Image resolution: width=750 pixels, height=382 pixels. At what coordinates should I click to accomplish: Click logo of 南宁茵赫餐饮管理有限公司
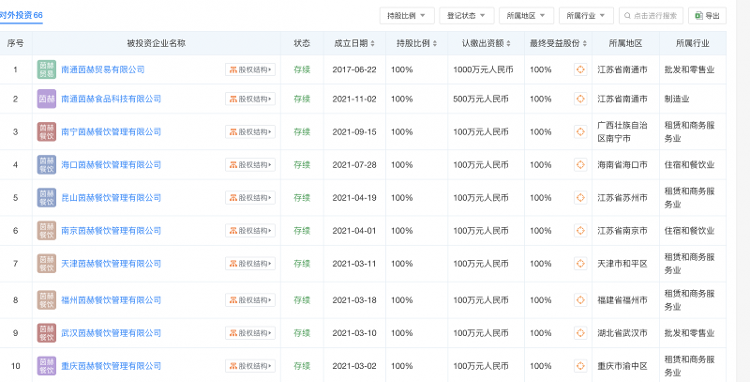pos(46,132)
